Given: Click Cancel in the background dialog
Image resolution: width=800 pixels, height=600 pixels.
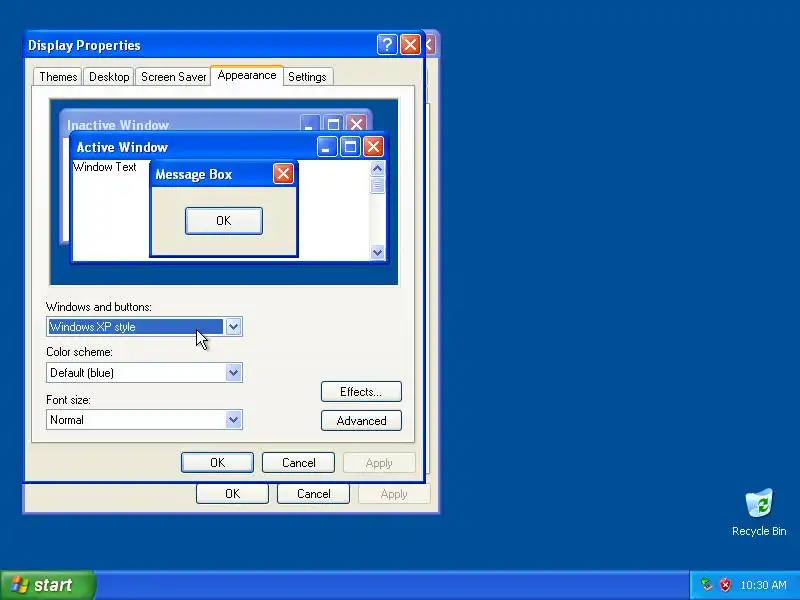Looking at the screenshot, I should coord(313,494).
